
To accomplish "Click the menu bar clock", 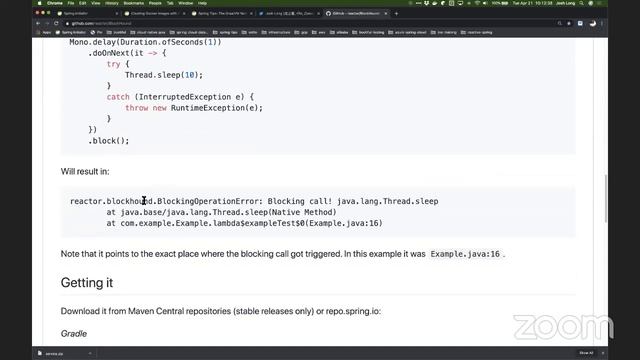I will (532, 3).
